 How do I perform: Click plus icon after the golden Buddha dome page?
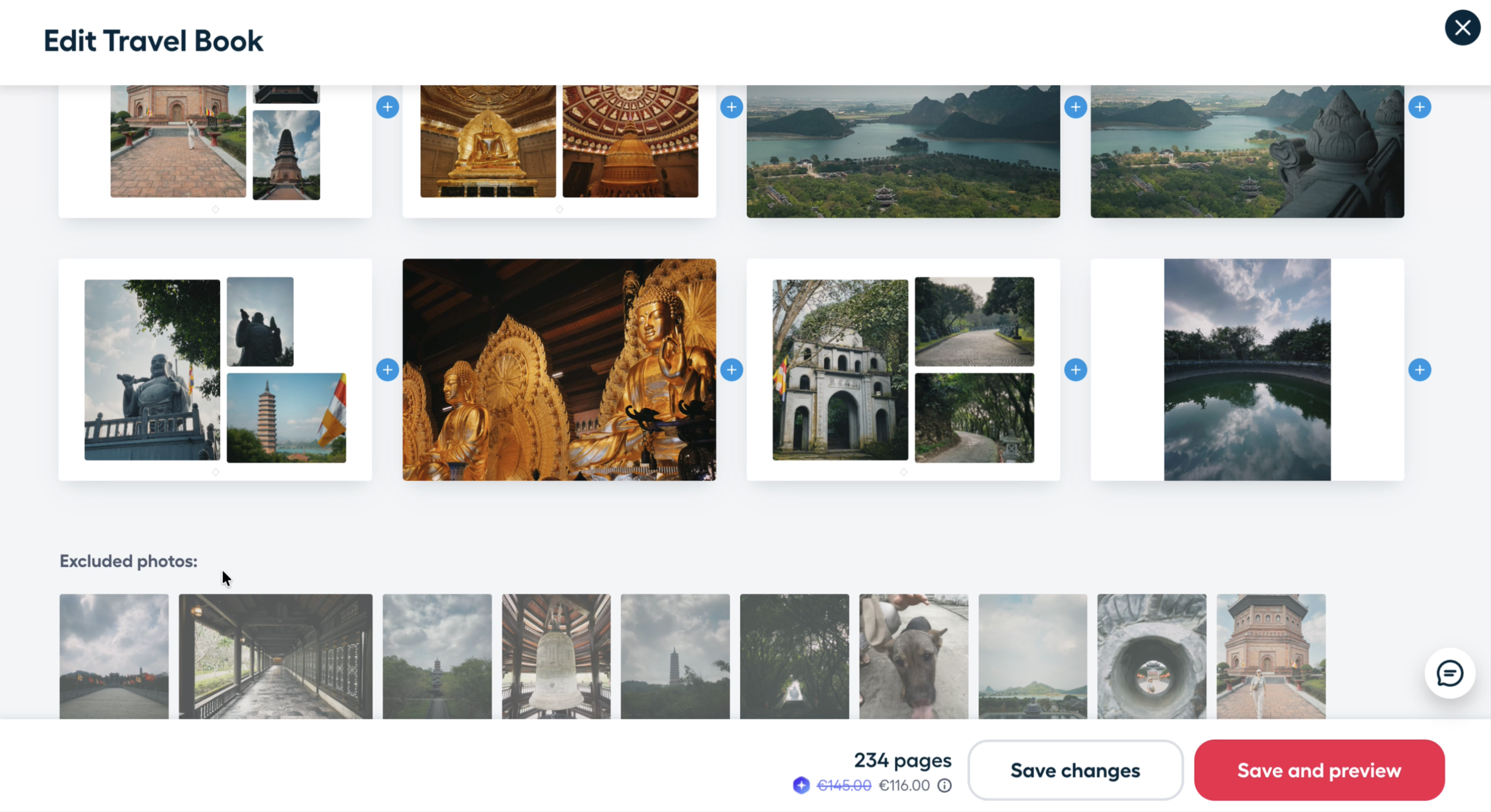point(731,107)
